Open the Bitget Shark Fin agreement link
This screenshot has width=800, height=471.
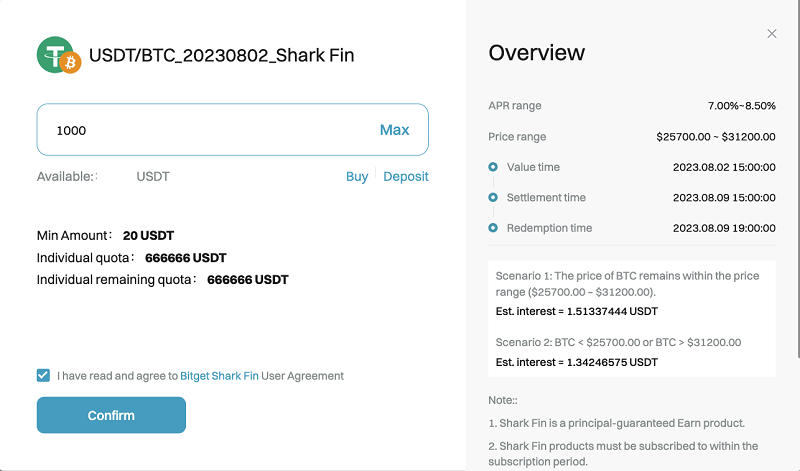(x=219, y=376)
